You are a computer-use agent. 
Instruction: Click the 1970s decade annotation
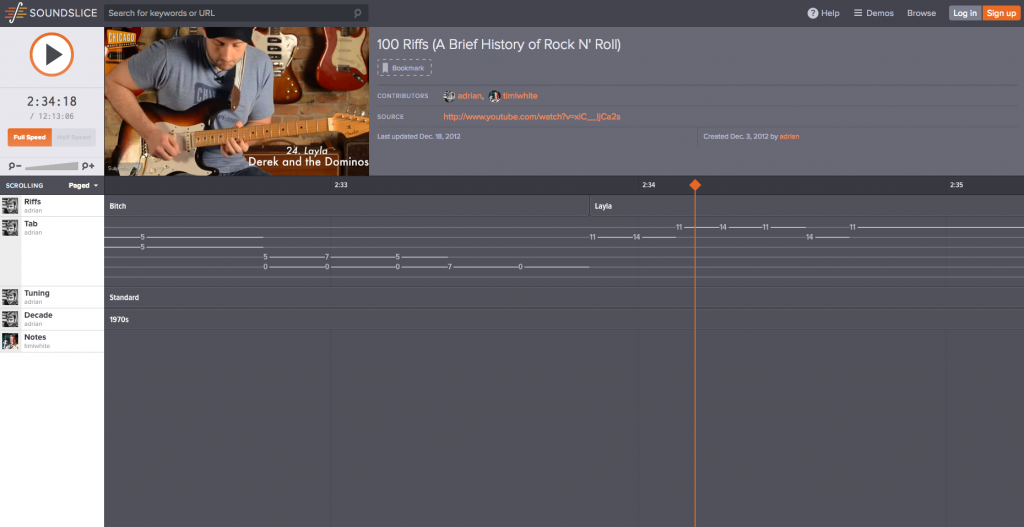pos(119,320)
